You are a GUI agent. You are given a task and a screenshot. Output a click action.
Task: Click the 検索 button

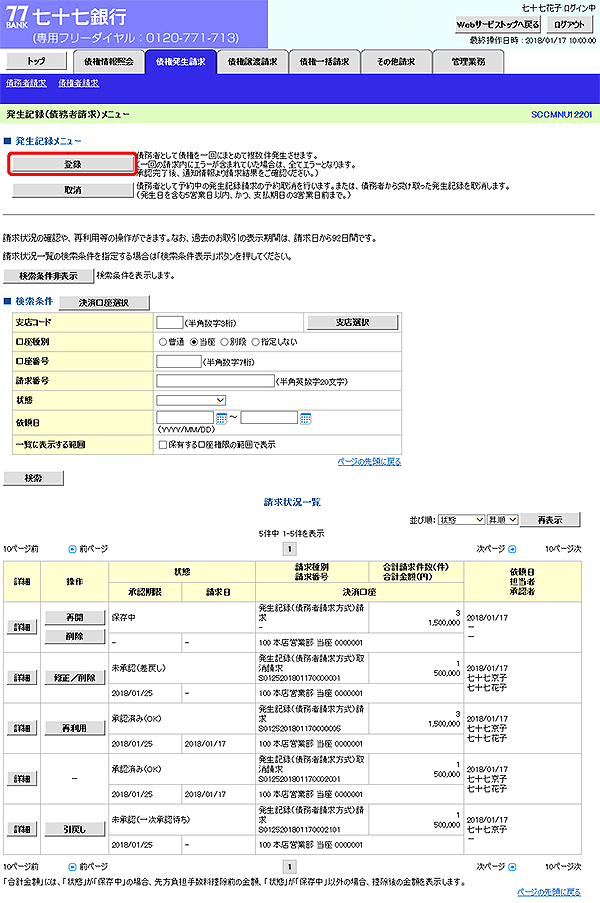[33, 478]
